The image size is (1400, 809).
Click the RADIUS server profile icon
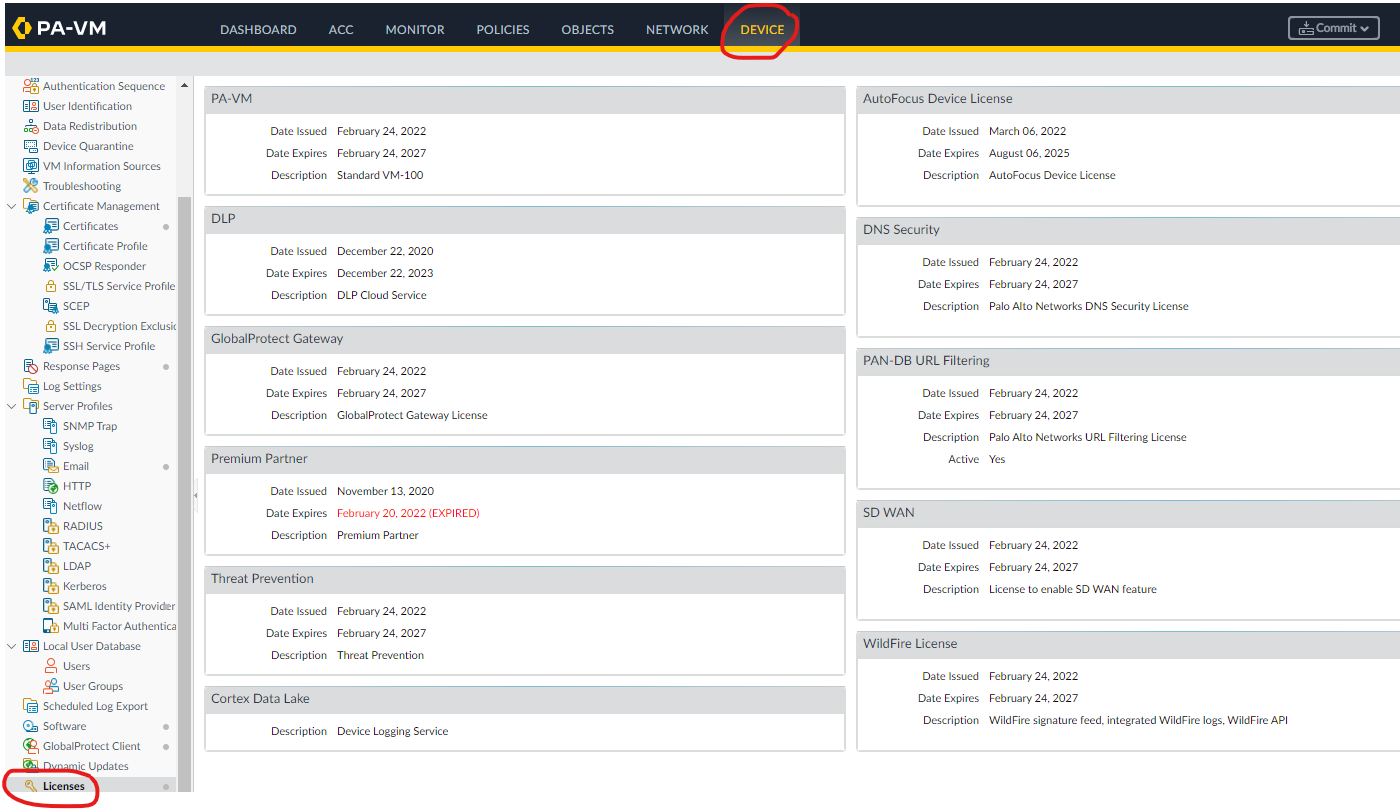(51, 526)
